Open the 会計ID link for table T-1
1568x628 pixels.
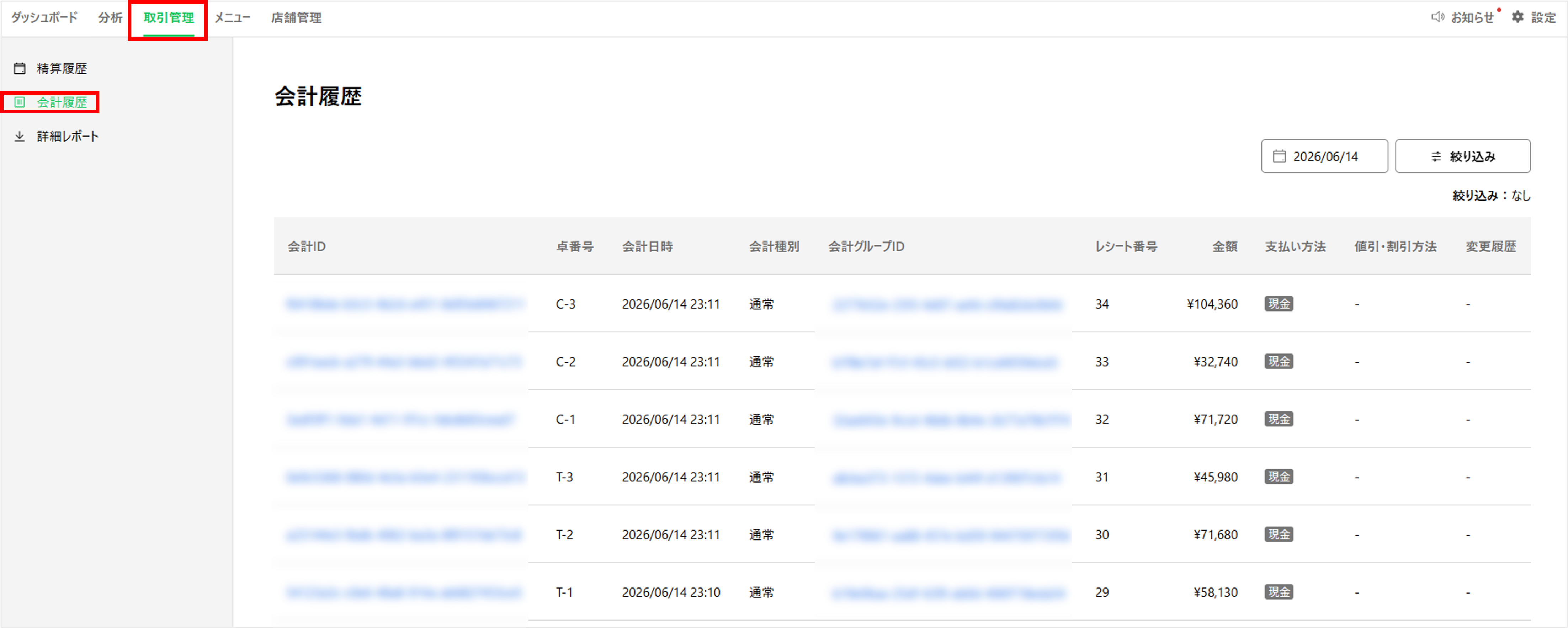(404, 592)
